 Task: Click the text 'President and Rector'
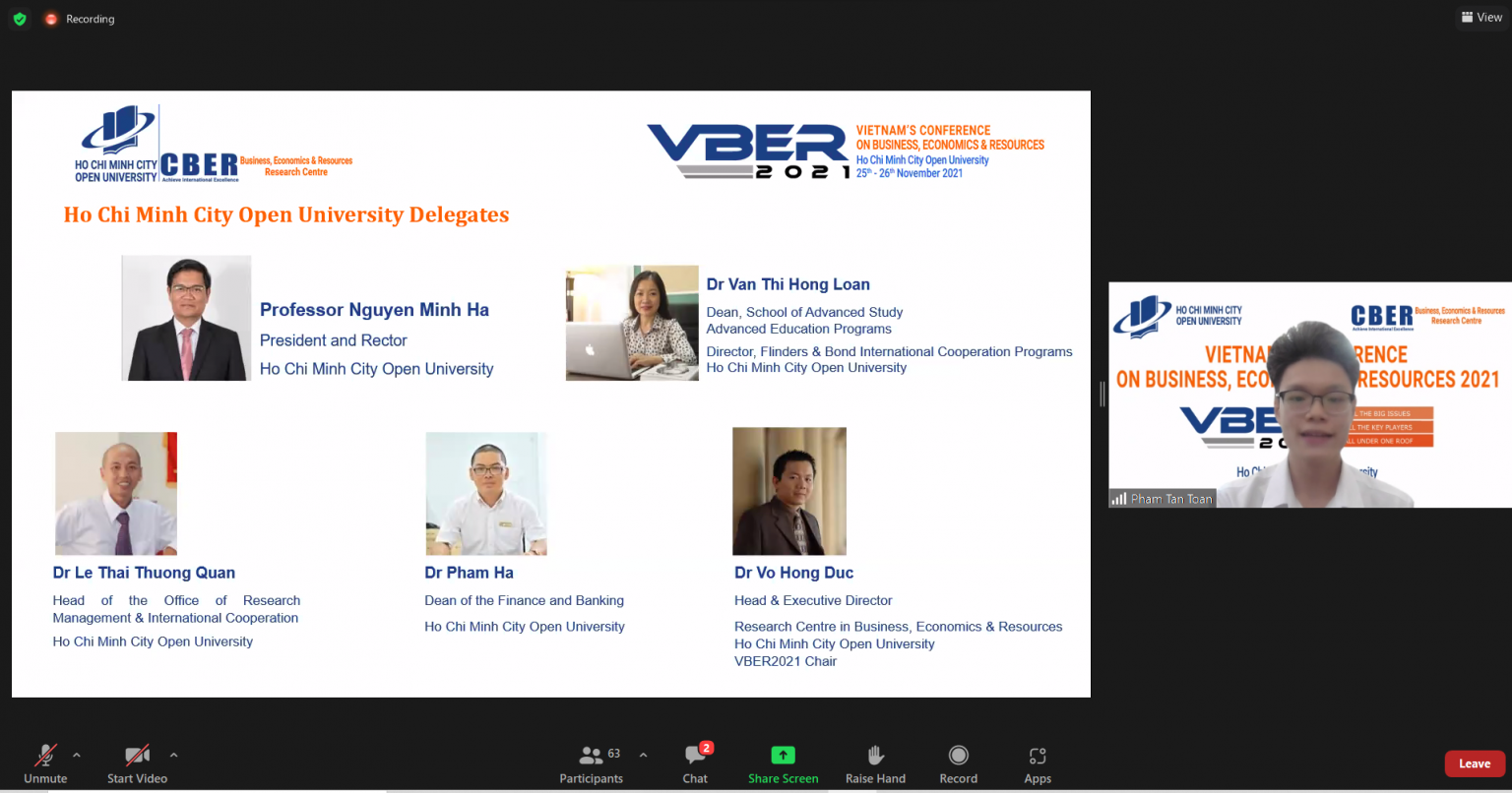333,340
